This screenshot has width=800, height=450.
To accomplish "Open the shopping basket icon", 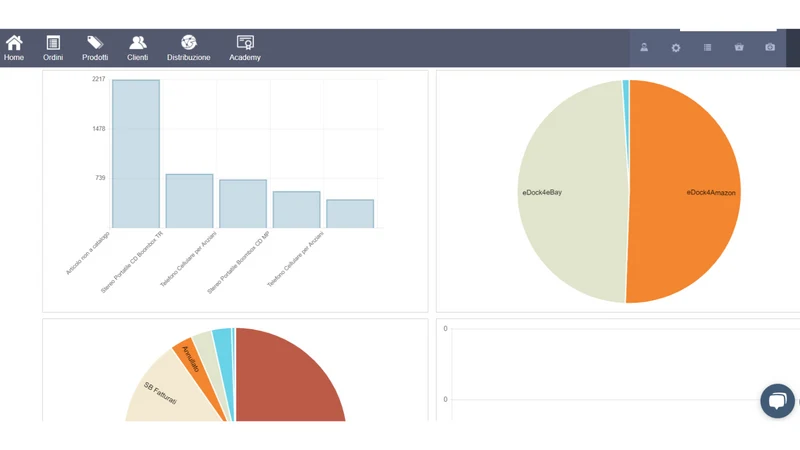I will [739, 47].
